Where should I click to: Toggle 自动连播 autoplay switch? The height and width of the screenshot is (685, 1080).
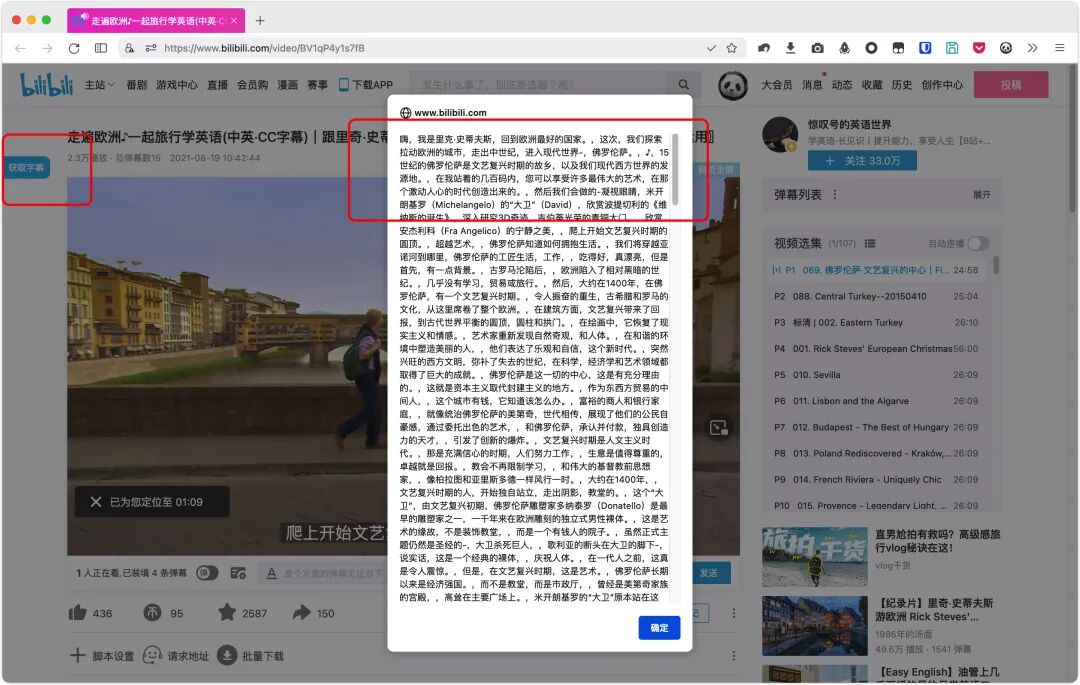tap(978, 243)
